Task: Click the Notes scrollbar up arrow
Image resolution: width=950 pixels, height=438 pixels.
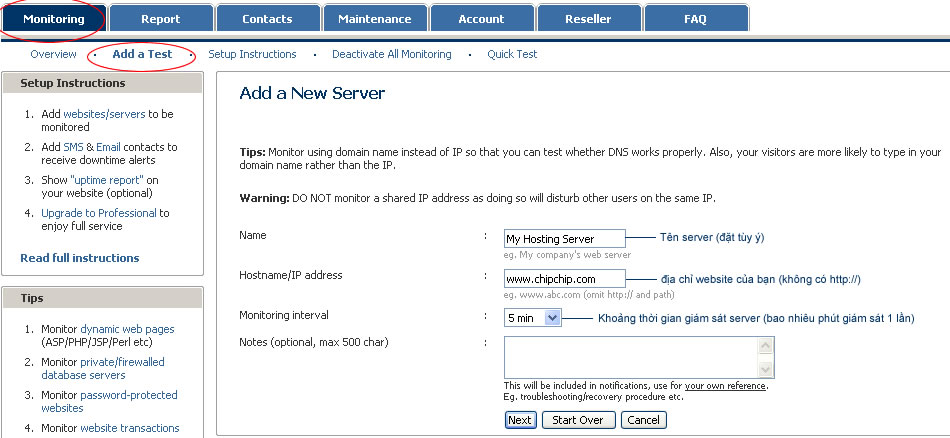Action: point(765,346)
